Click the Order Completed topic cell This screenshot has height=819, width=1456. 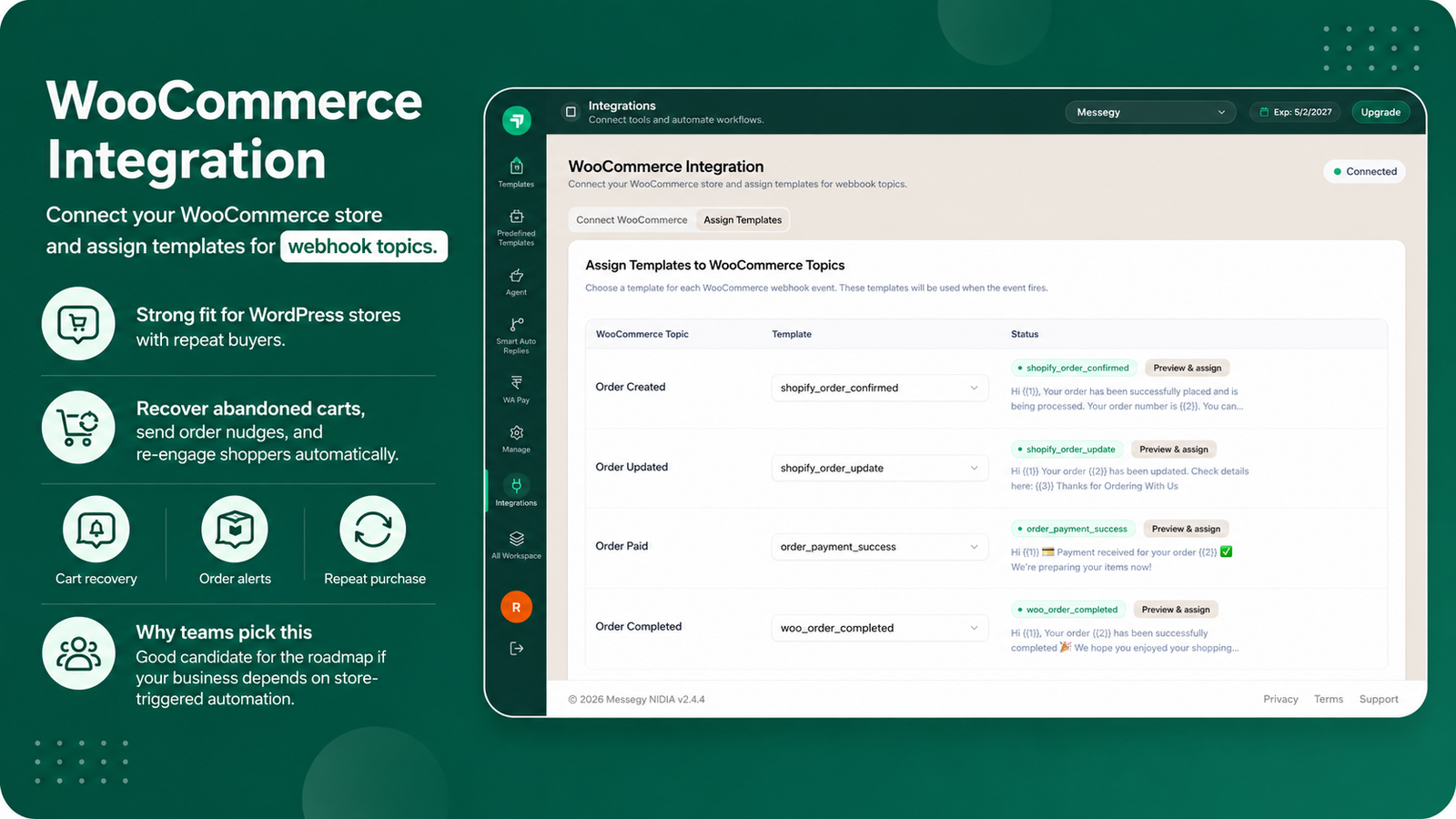(639, 626)
